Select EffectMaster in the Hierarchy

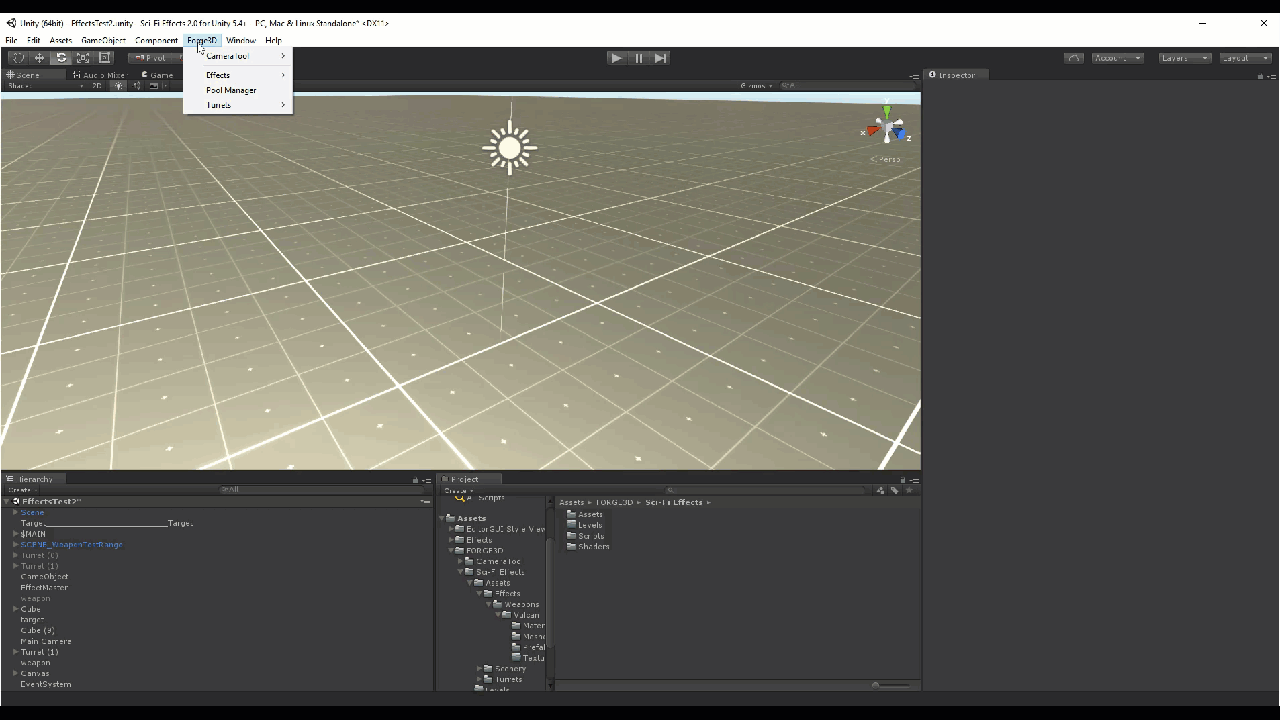click(45, 587)
